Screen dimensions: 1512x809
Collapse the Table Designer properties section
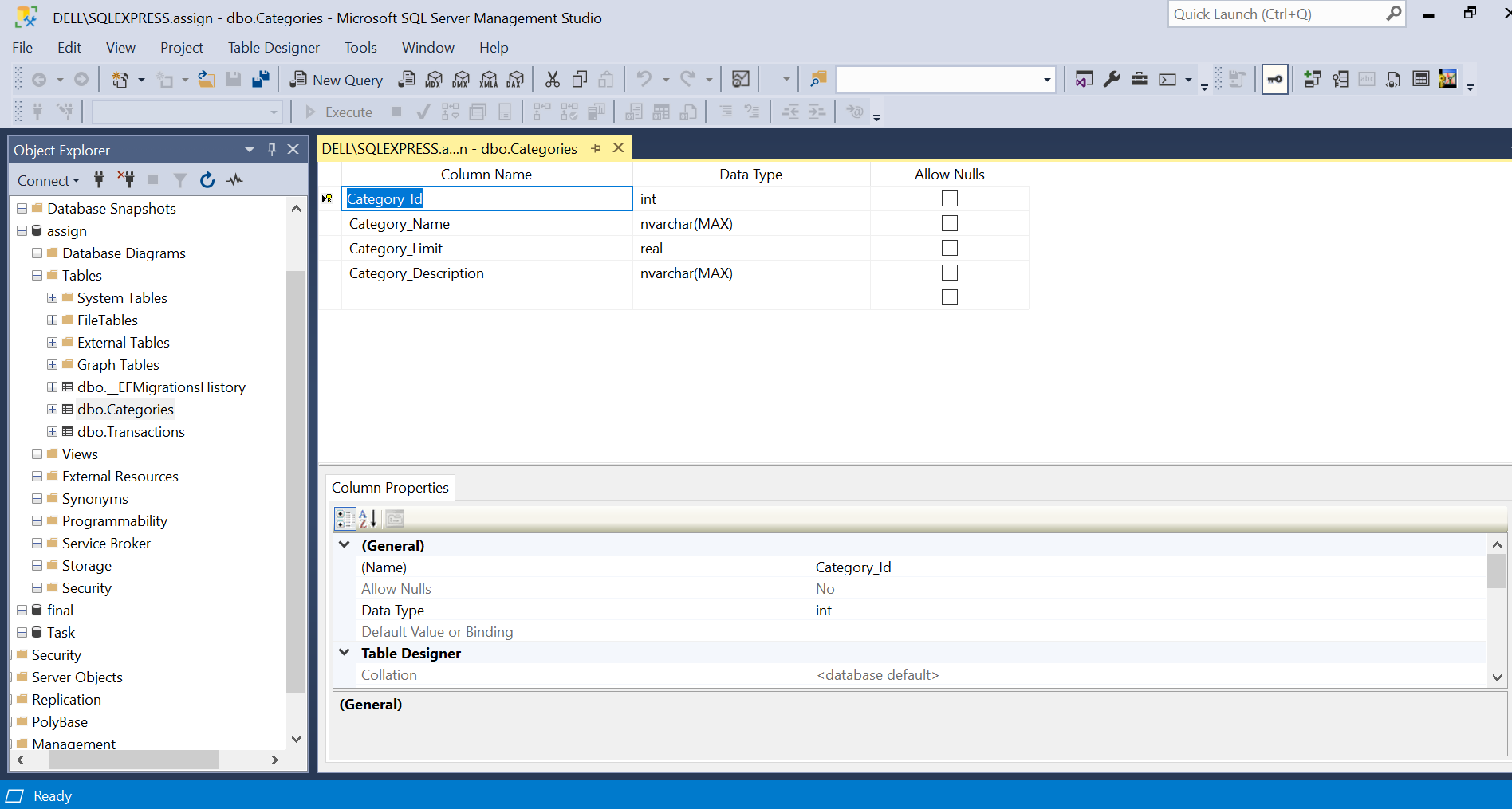point(345,653)
